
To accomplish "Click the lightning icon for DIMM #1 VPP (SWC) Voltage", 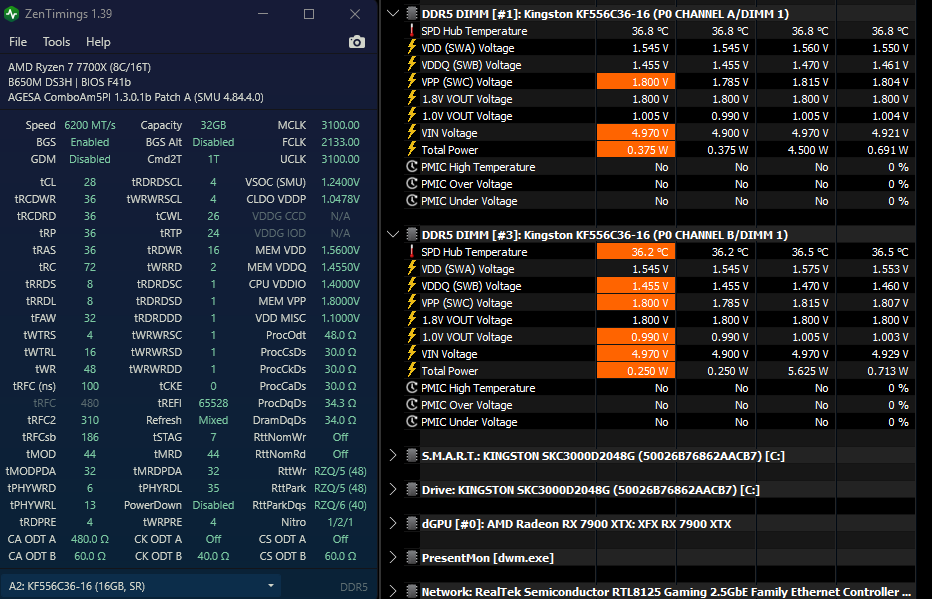I will (x=411, y=81).
